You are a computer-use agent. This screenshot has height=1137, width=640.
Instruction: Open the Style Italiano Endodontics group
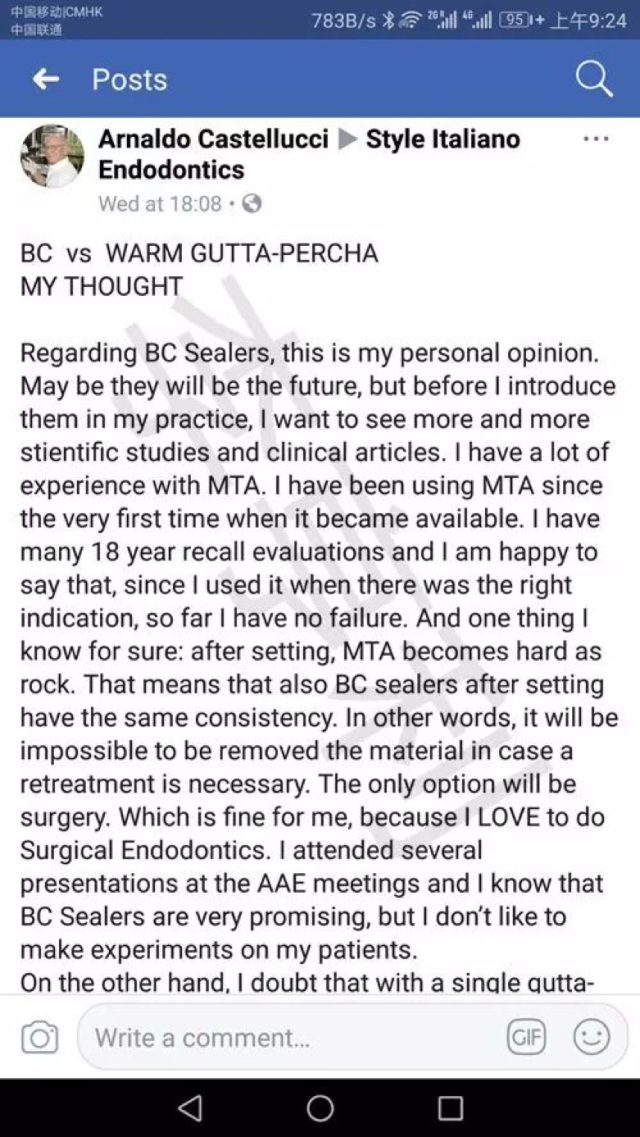(309, 154)
